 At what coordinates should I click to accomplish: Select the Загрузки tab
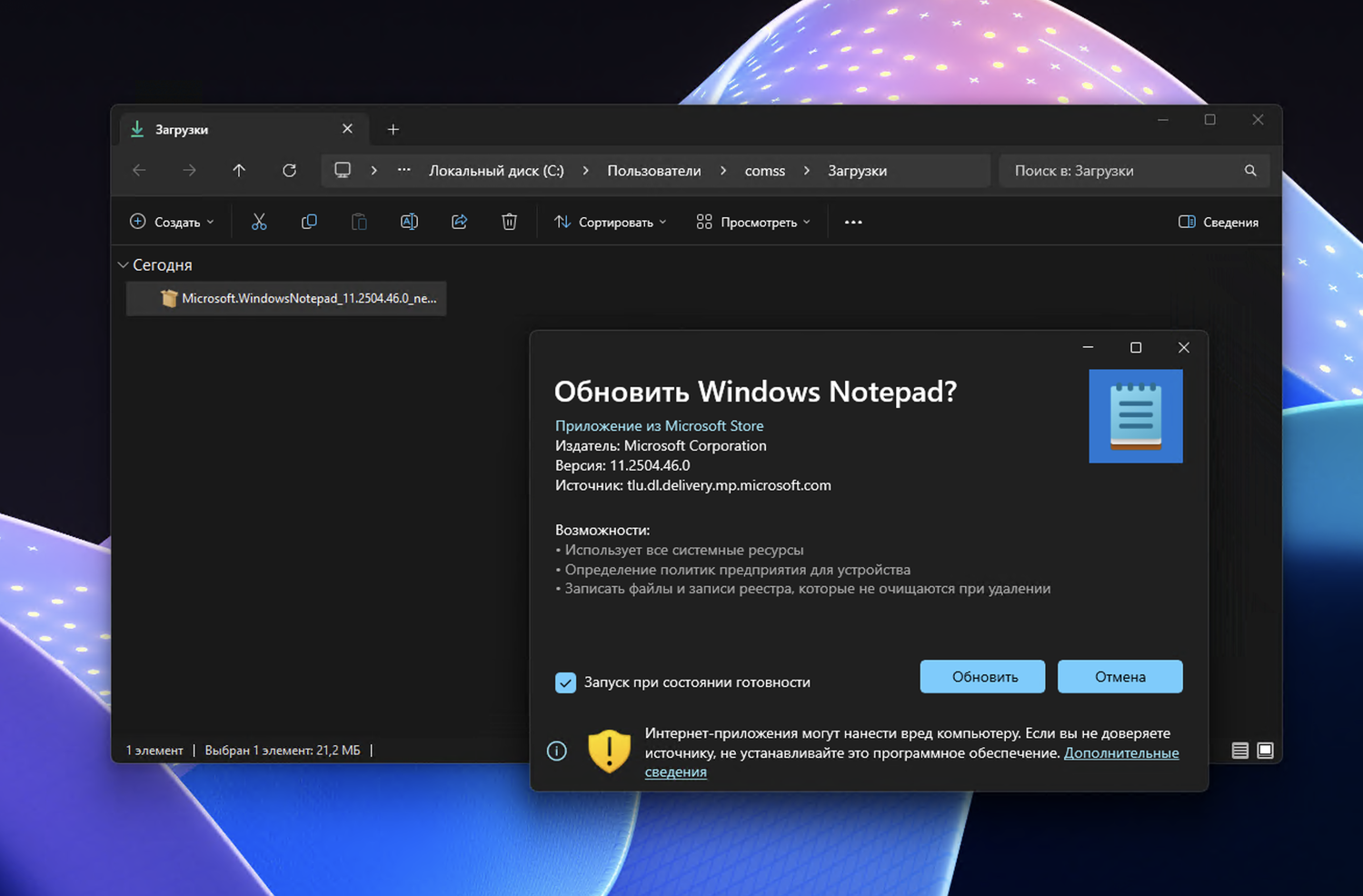(x=243, y=129)
